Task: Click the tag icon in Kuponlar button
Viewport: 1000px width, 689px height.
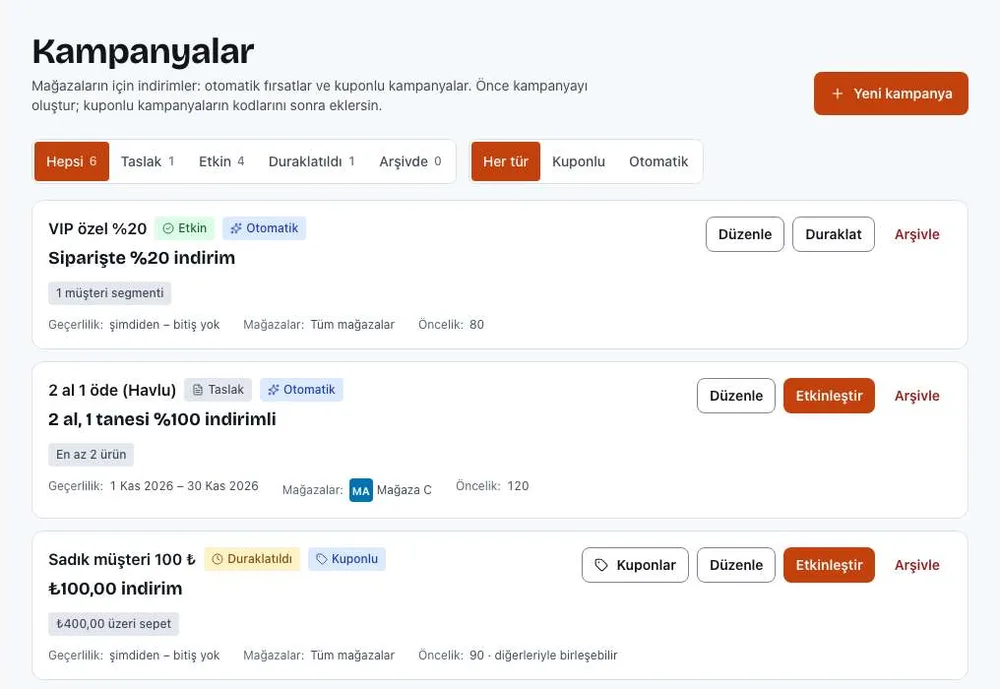Action: point(601,565)
